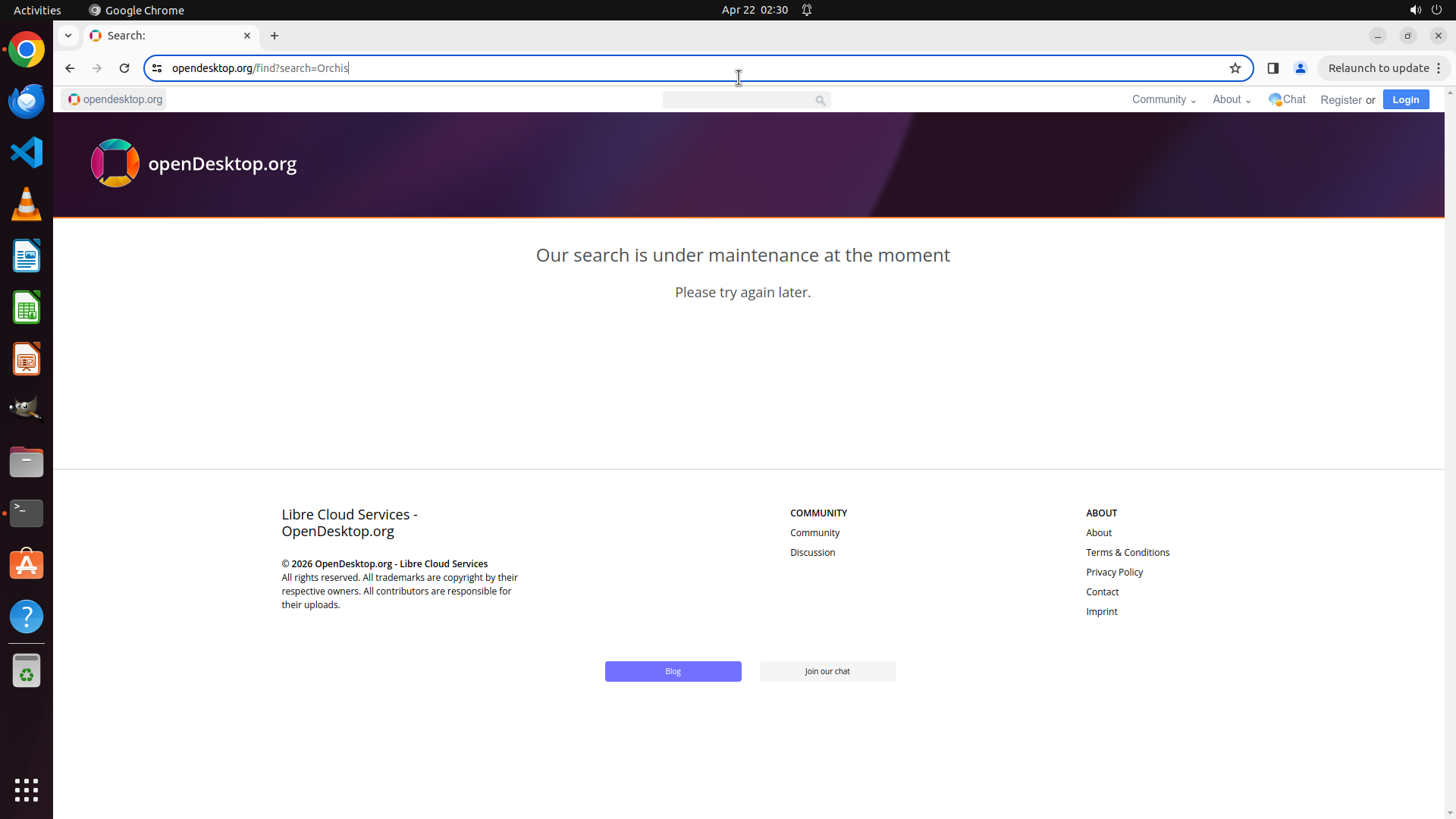Open the Blog button
Viewport: 1456px width, 819px height.
[x=673, y=671]
